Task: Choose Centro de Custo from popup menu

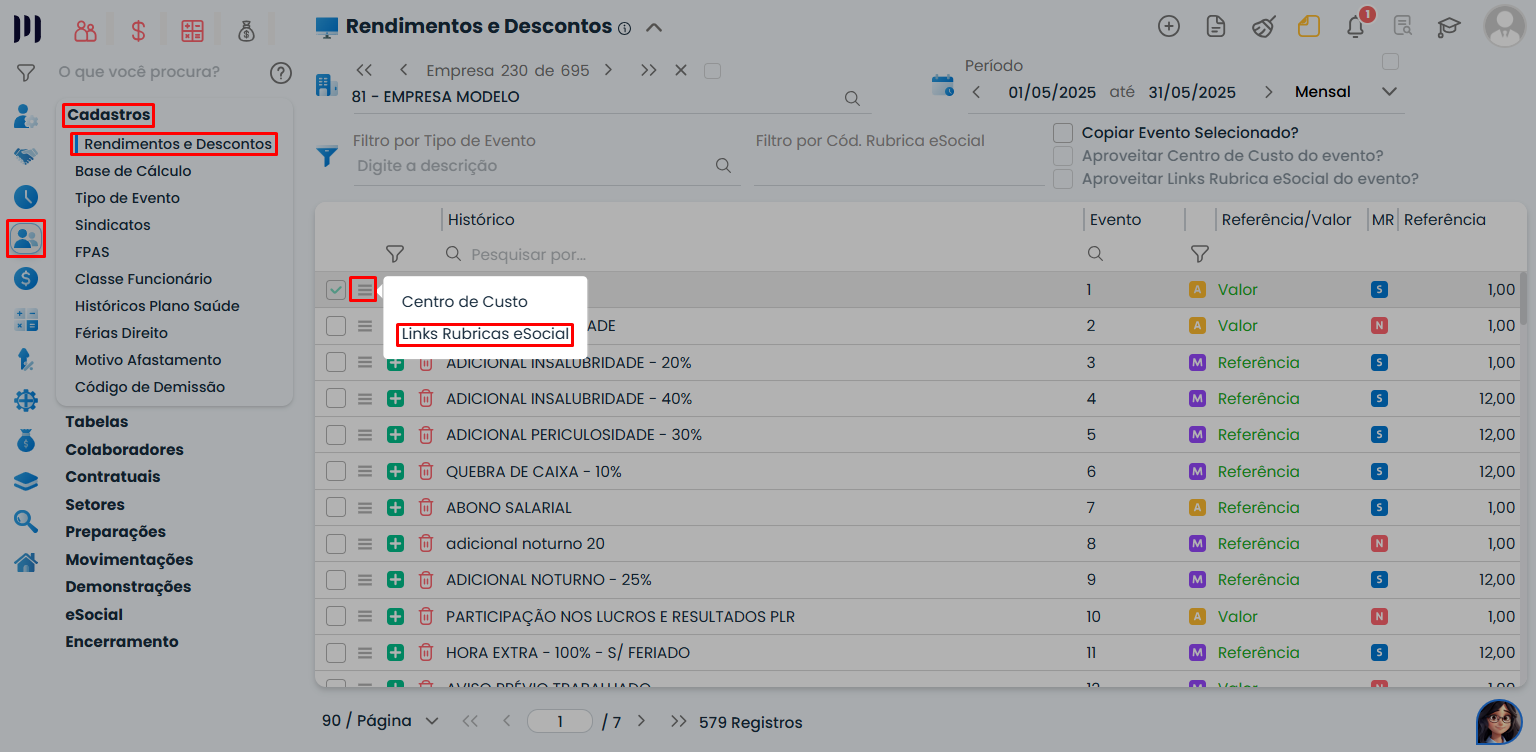Action: point(464,302)
